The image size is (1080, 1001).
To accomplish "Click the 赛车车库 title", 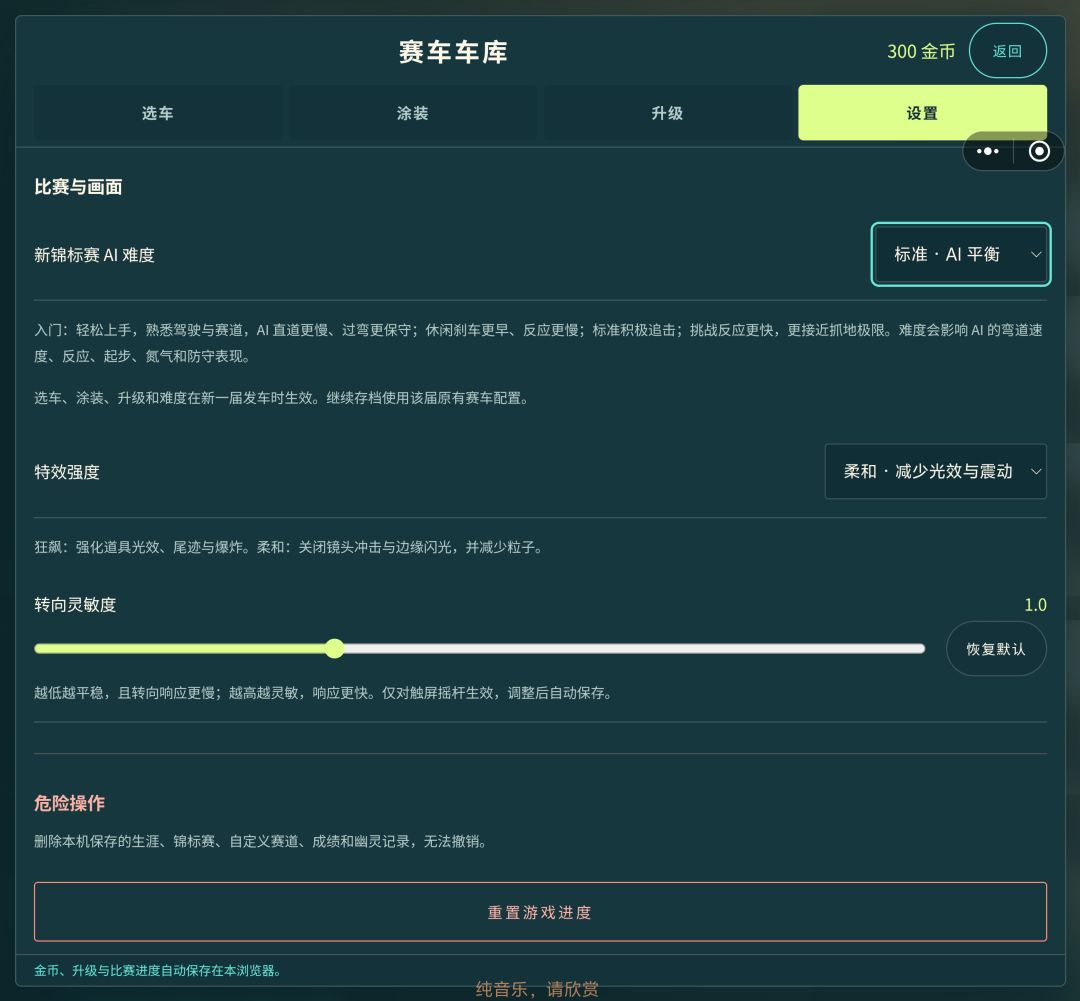I will tap(453, 52).
